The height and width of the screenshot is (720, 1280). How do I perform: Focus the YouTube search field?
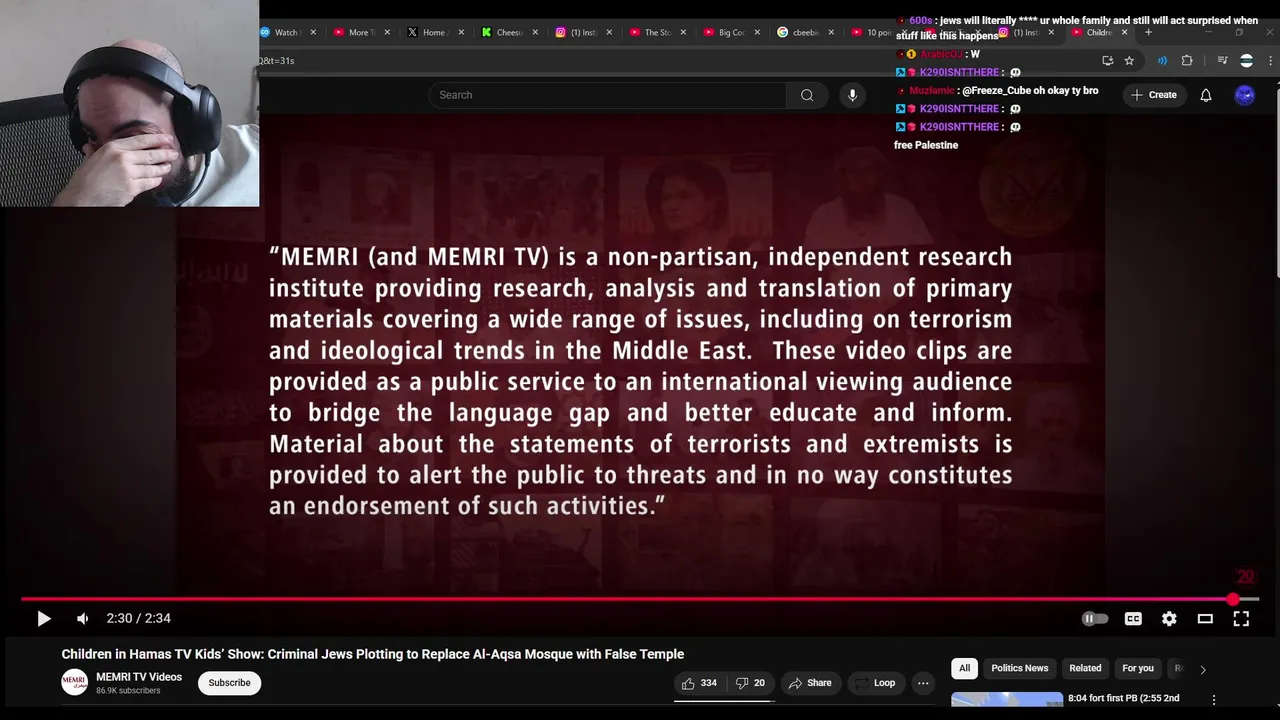tap(608, 95)
